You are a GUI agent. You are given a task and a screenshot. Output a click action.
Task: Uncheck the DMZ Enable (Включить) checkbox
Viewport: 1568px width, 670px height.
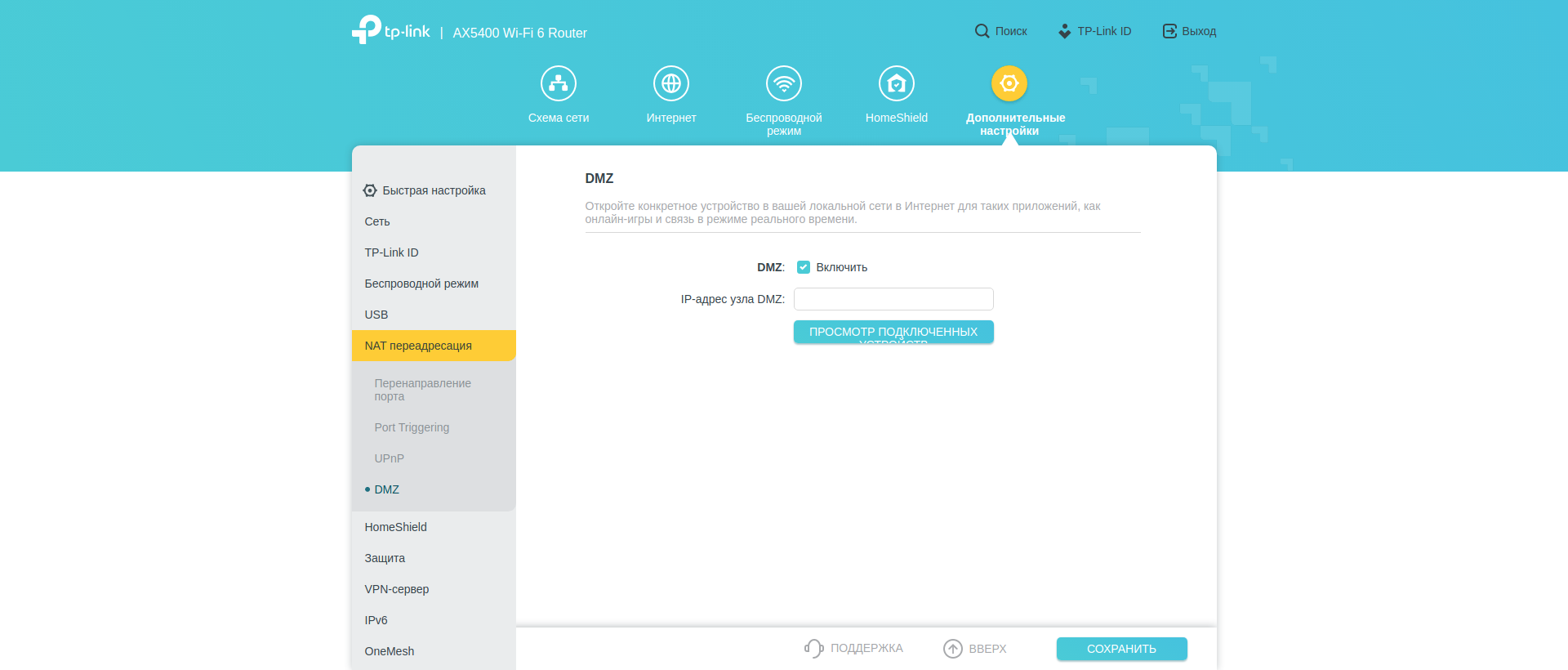(804, 267)
